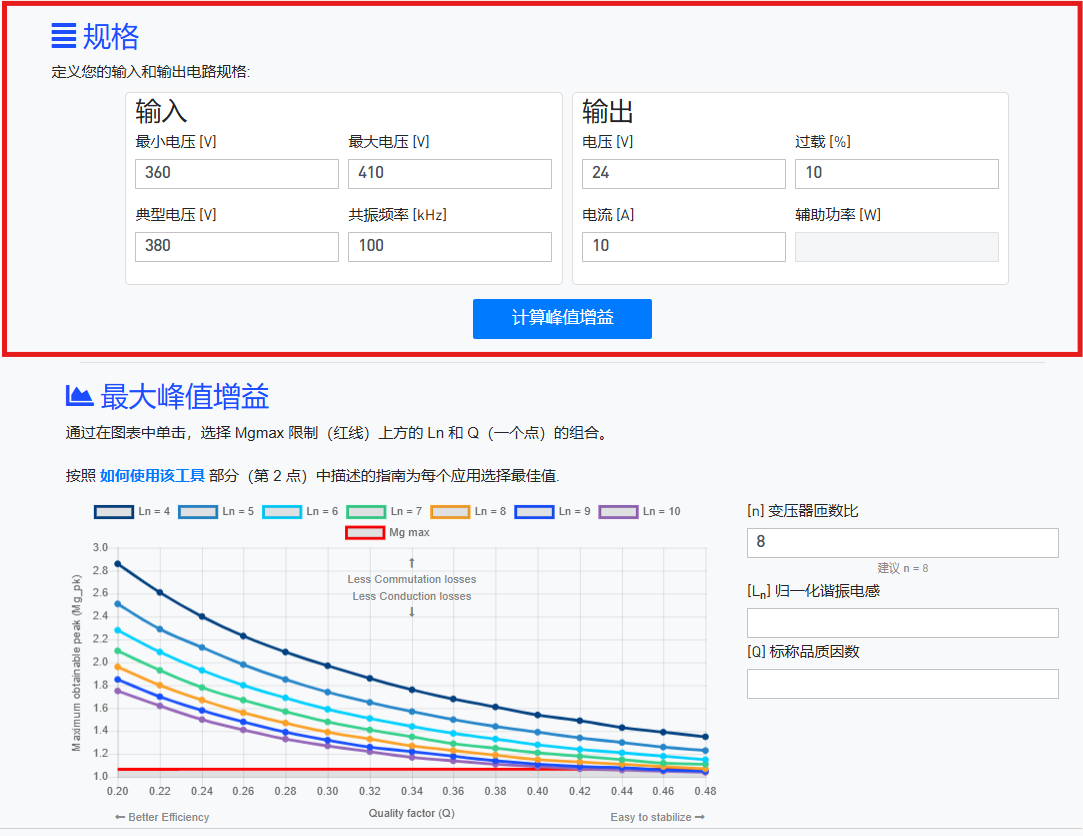Click the [Q] 标称品质因数 input field

point(902,683)
